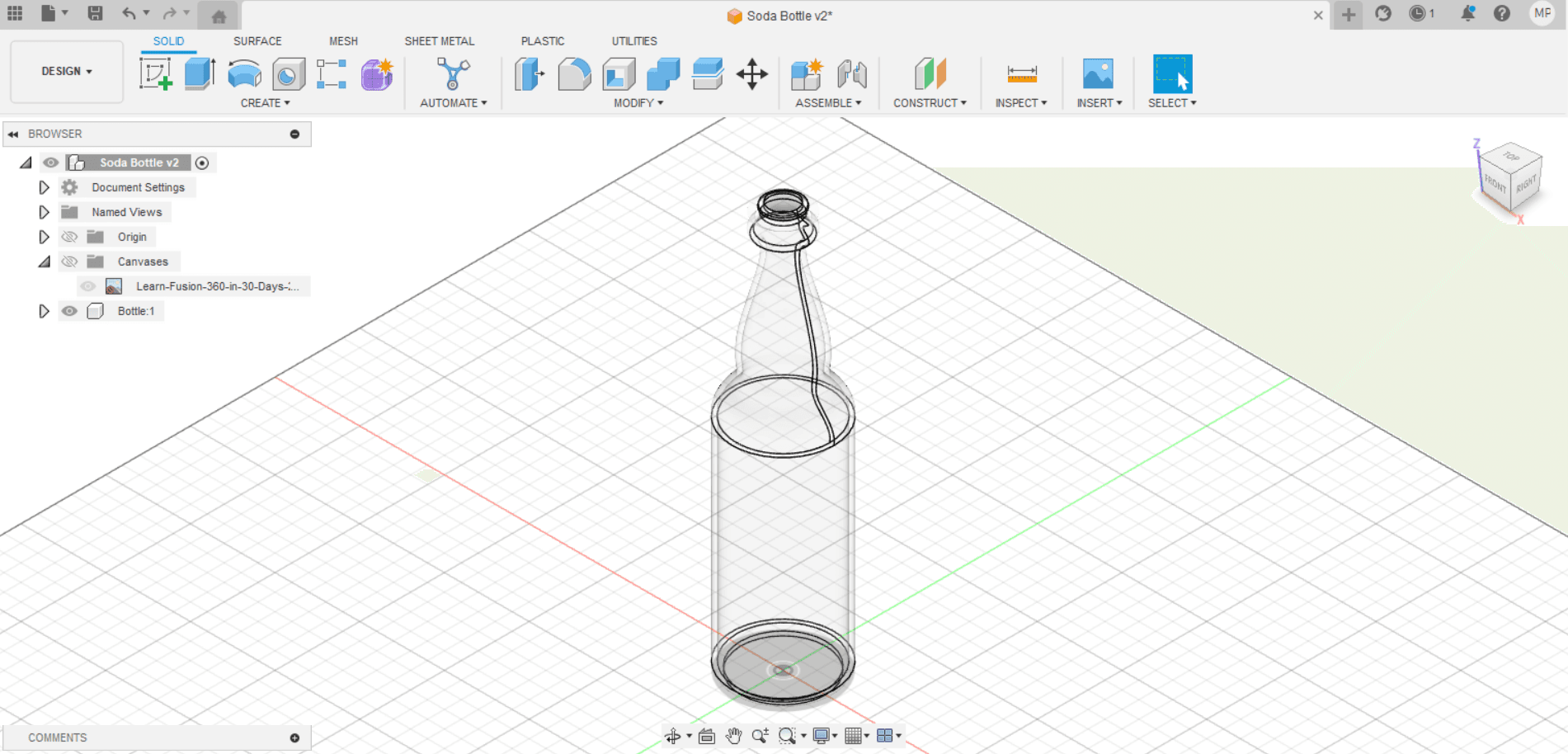Screen dimensions: 1568x754
Task: Click the Undo arrow
Action: 129,13
